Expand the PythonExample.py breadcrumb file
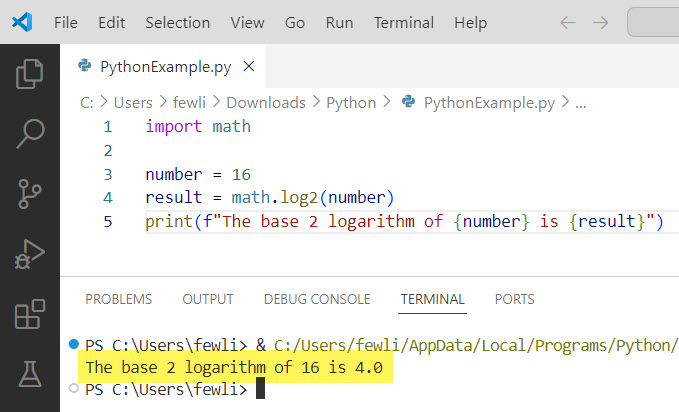This screenshot has height=412, width=679. (489, 103)
